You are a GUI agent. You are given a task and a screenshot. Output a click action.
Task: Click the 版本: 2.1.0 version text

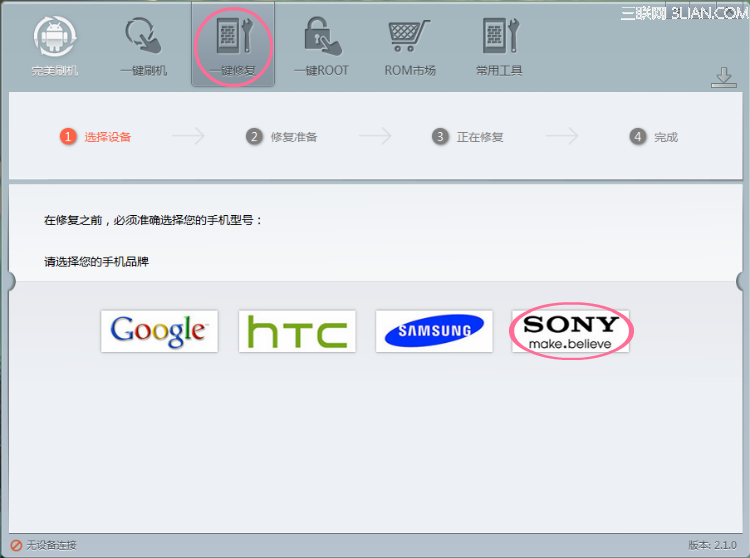click(x=712, y=545)
